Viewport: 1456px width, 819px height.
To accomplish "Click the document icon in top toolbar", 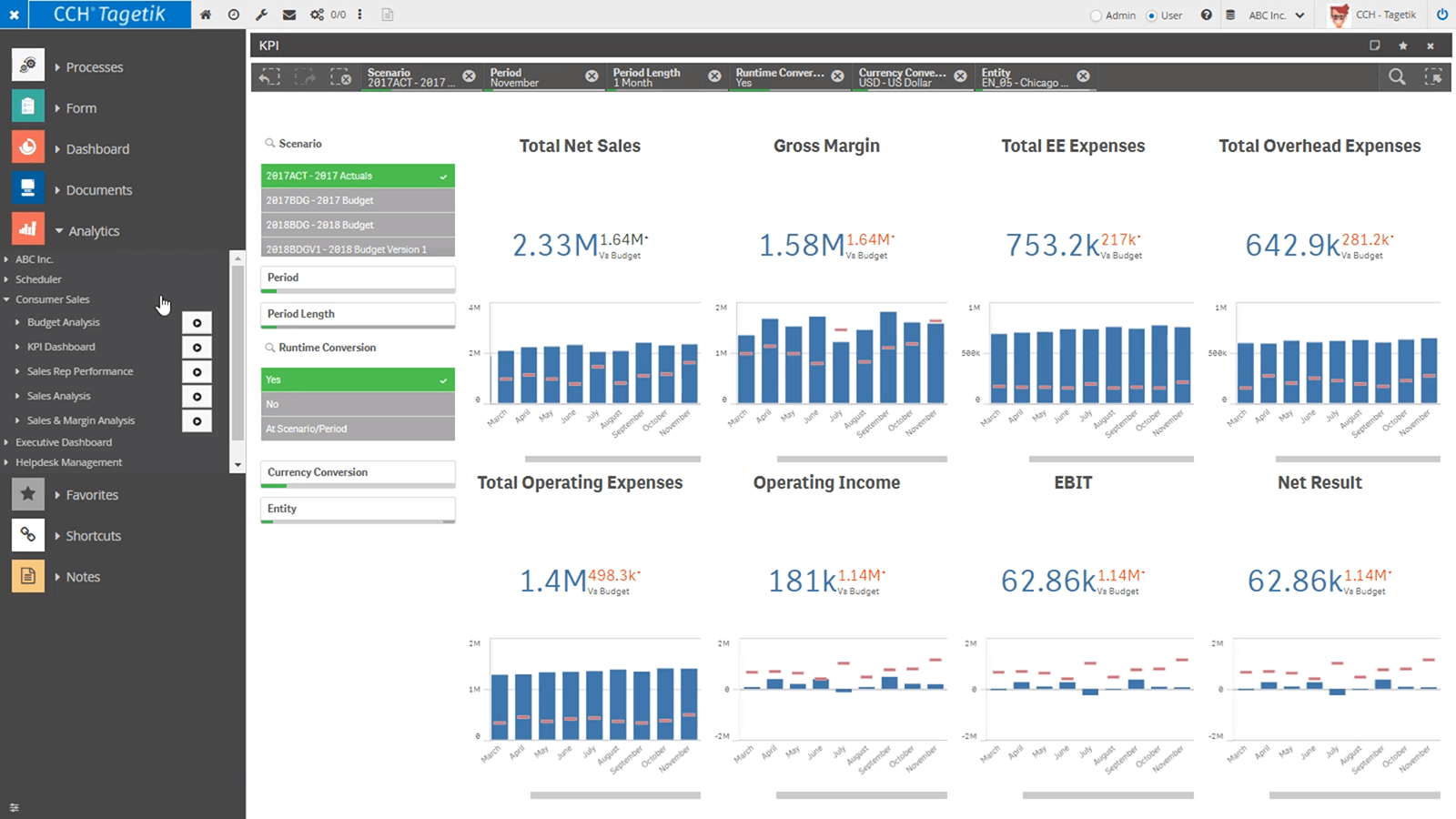I will coord(388,15).
